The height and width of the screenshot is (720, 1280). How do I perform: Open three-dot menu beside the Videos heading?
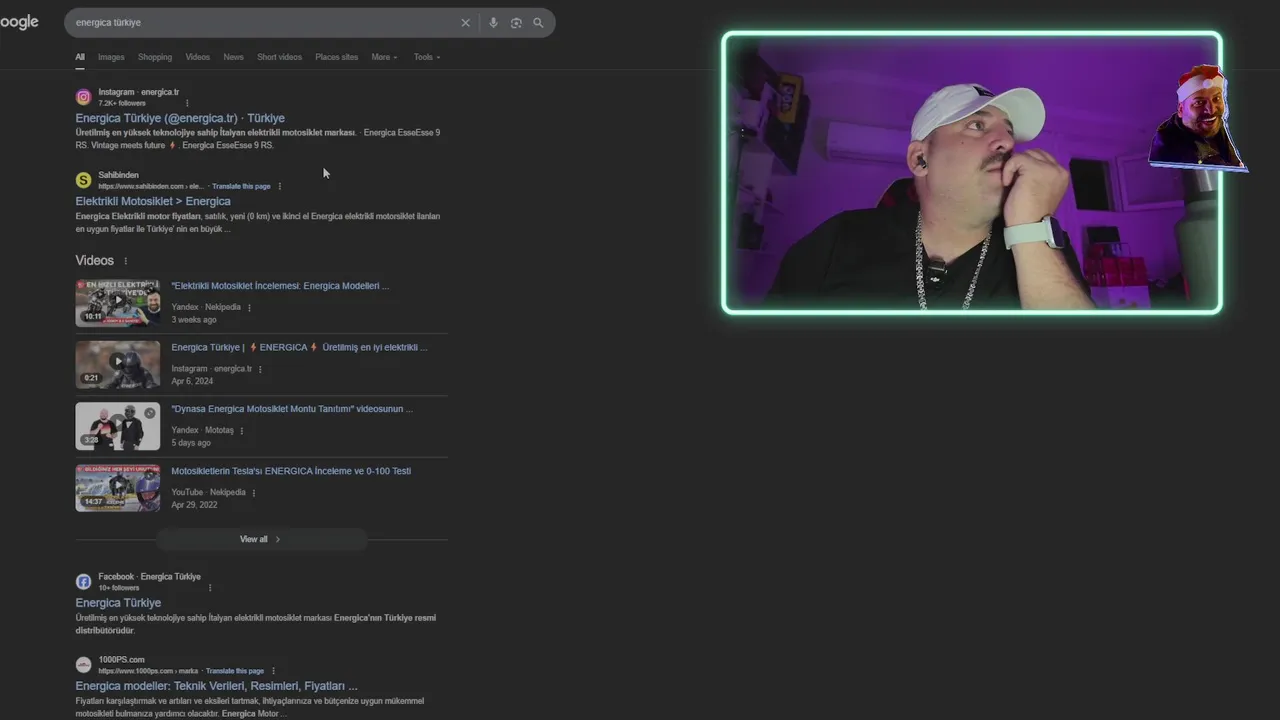126,261
